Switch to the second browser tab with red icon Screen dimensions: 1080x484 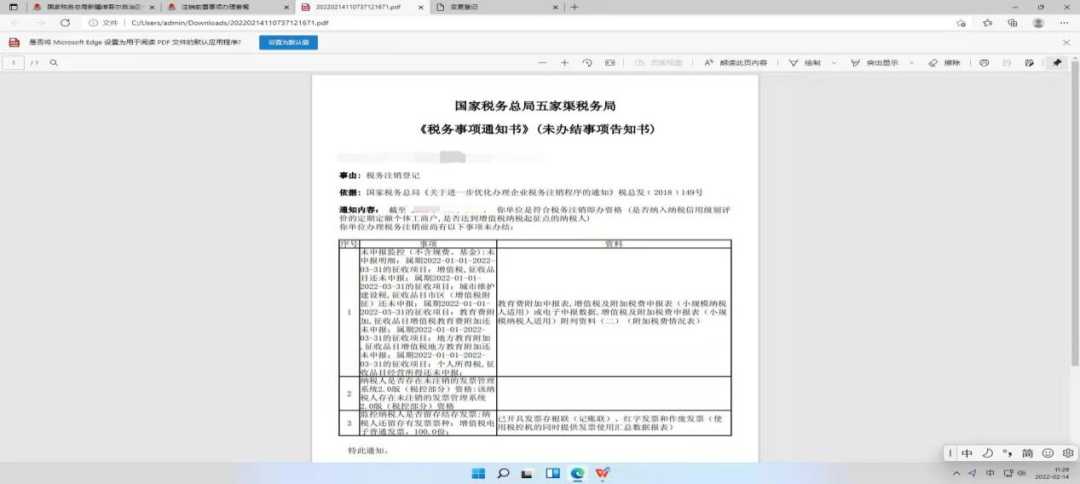(x=229, y=7)
